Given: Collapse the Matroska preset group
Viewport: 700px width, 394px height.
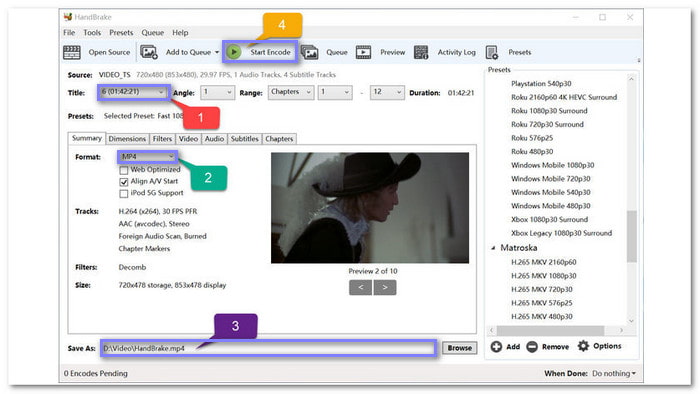Looking at the screenshot, I should click(493, 248).
